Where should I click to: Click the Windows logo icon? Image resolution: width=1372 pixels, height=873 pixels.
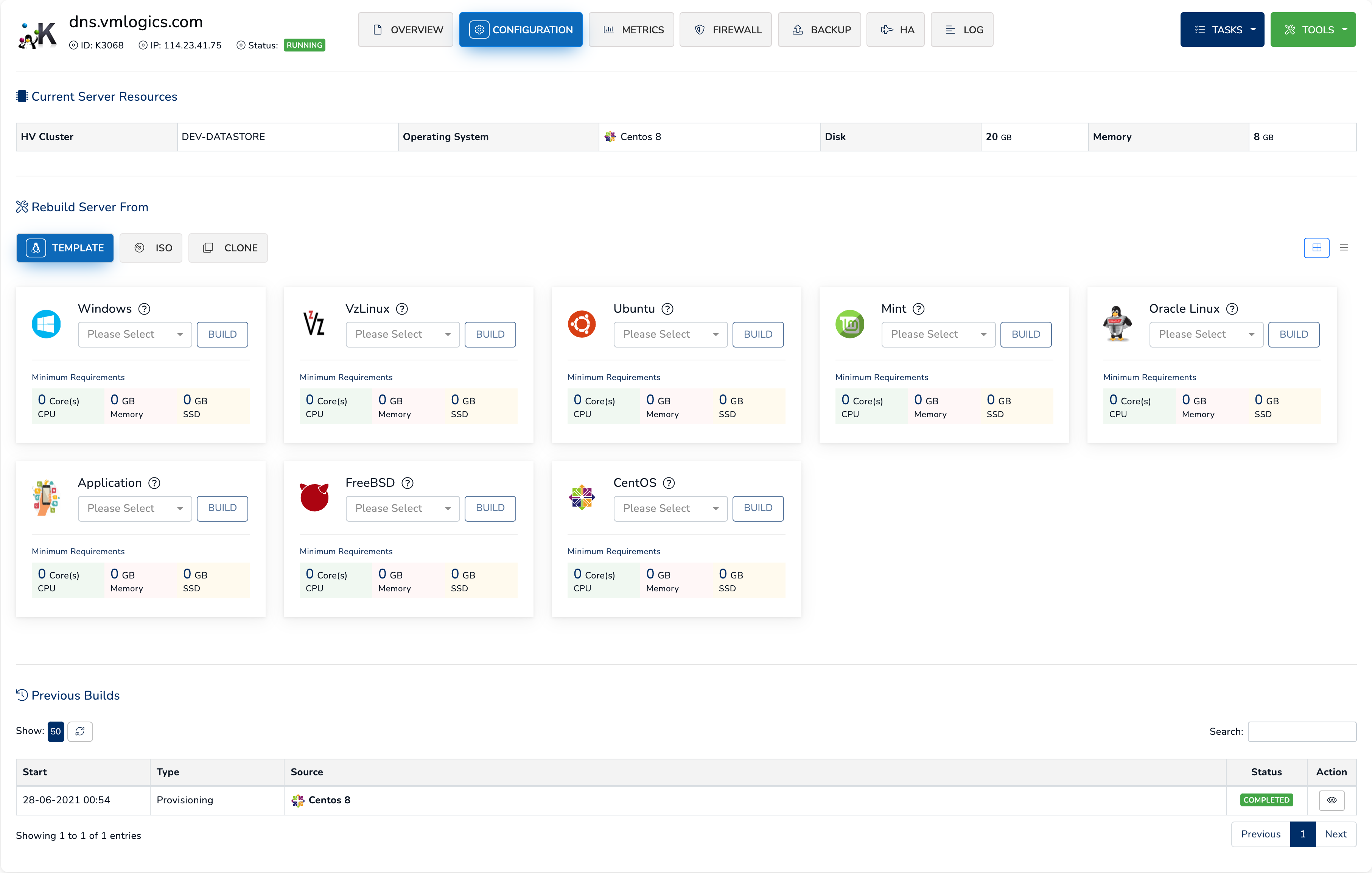pos(46,324)
